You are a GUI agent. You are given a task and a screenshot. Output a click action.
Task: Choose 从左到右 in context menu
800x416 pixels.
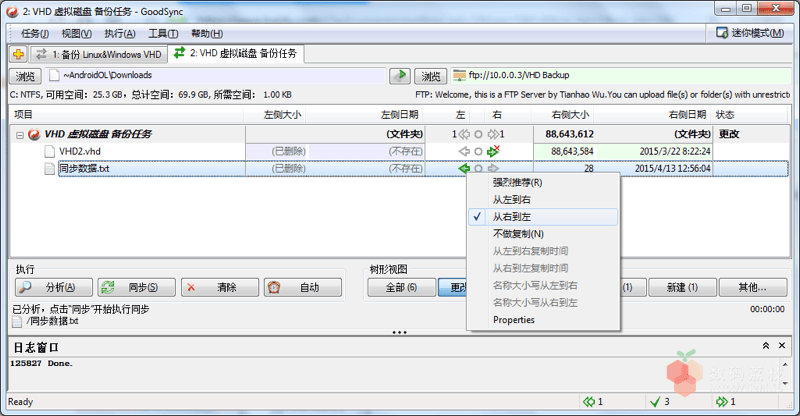point(543,200)
